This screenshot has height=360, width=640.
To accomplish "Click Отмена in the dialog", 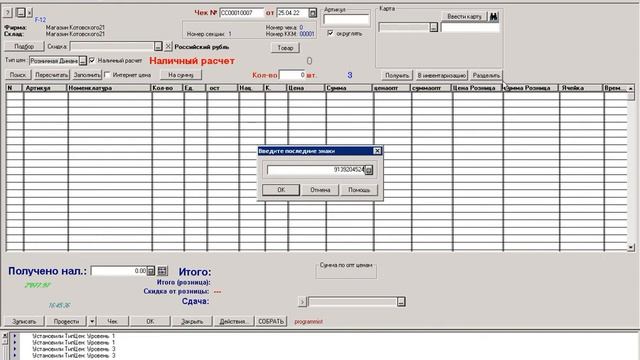I will tap(320, 190).
